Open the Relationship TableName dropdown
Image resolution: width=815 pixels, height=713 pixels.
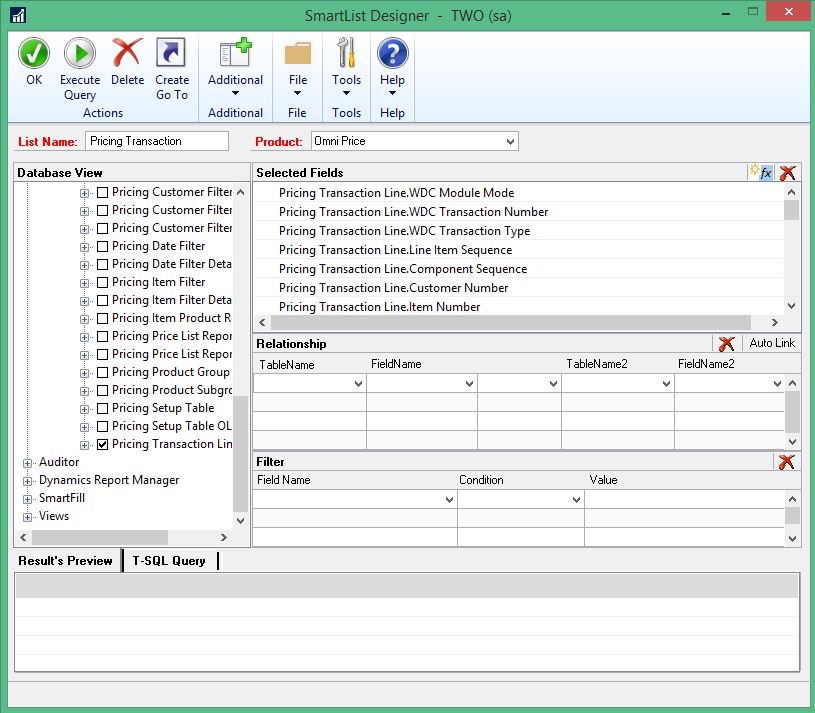tap(358, 384)
